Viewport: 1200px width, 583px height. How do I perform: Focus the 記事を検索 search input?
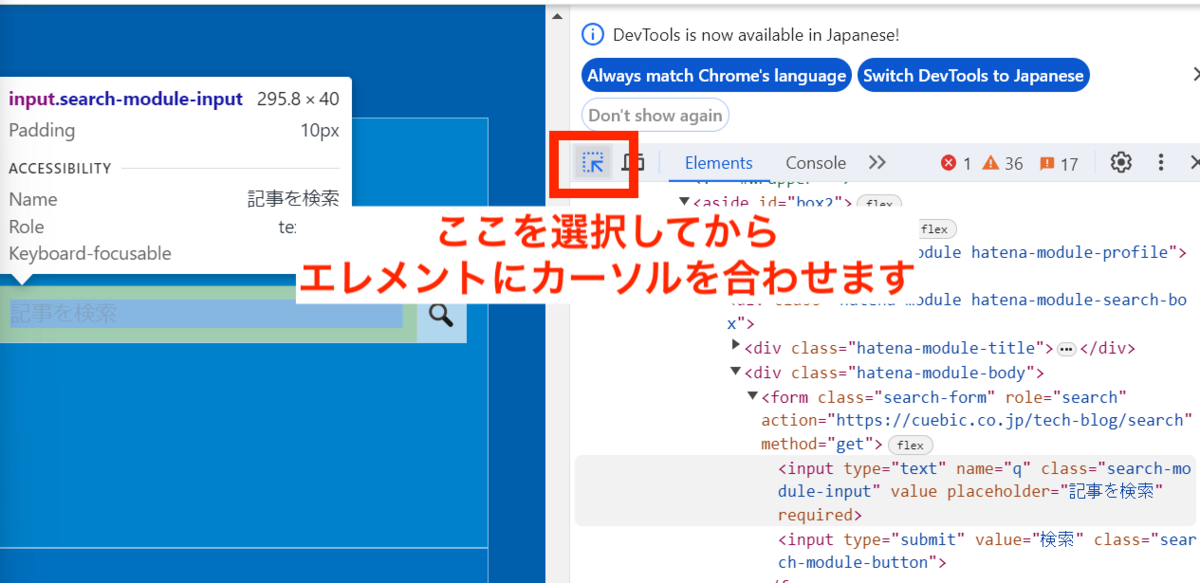click(208, 315)
